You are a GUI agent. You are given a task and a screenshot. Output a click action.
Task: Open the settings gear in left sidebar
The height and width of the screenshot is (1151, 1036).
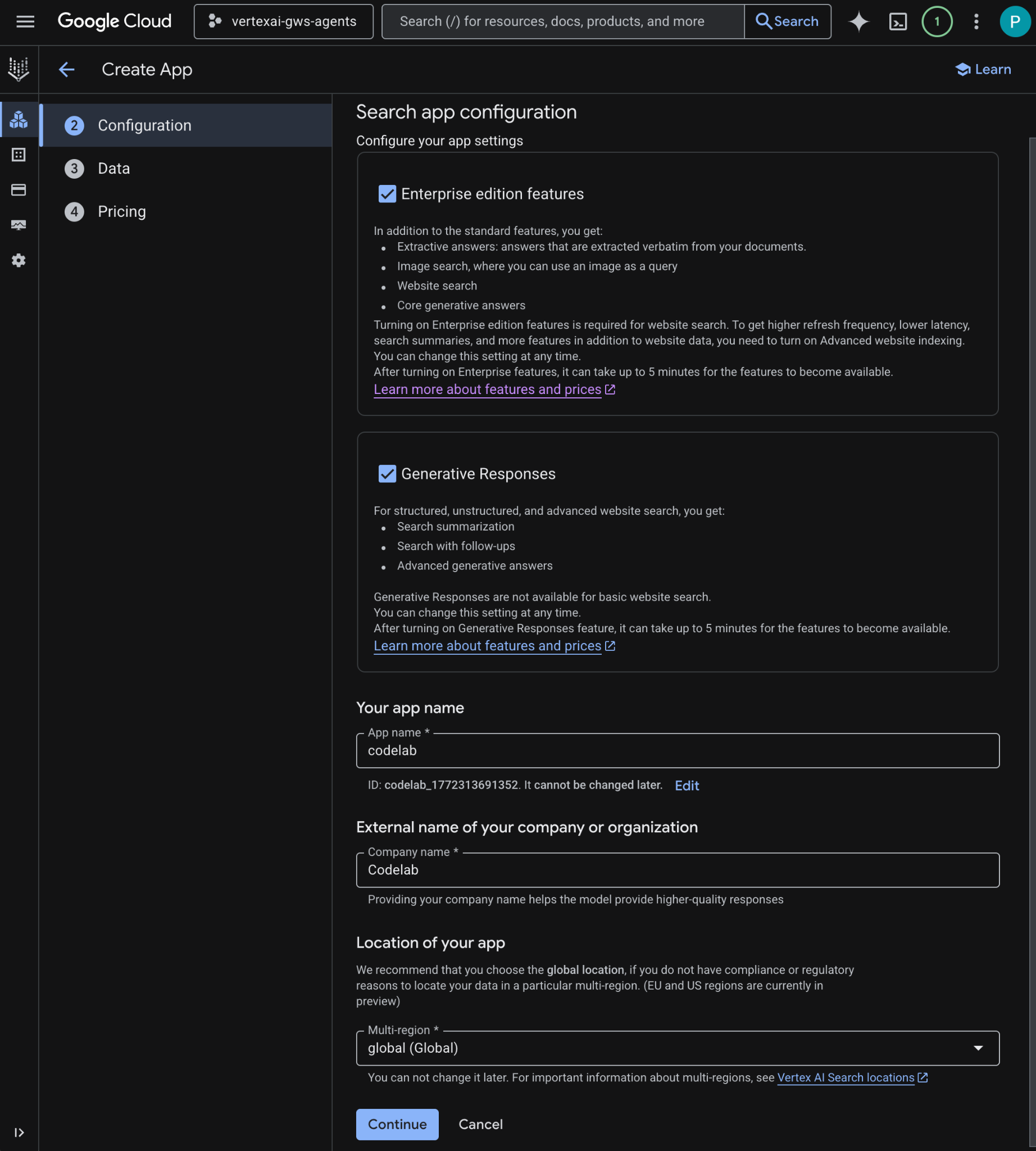pos(19,260)
